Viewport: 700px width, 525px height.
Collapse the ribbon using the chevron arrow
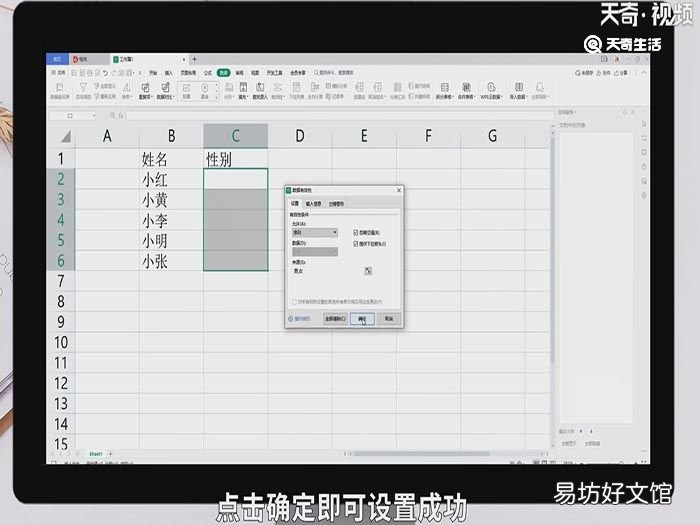644,72
